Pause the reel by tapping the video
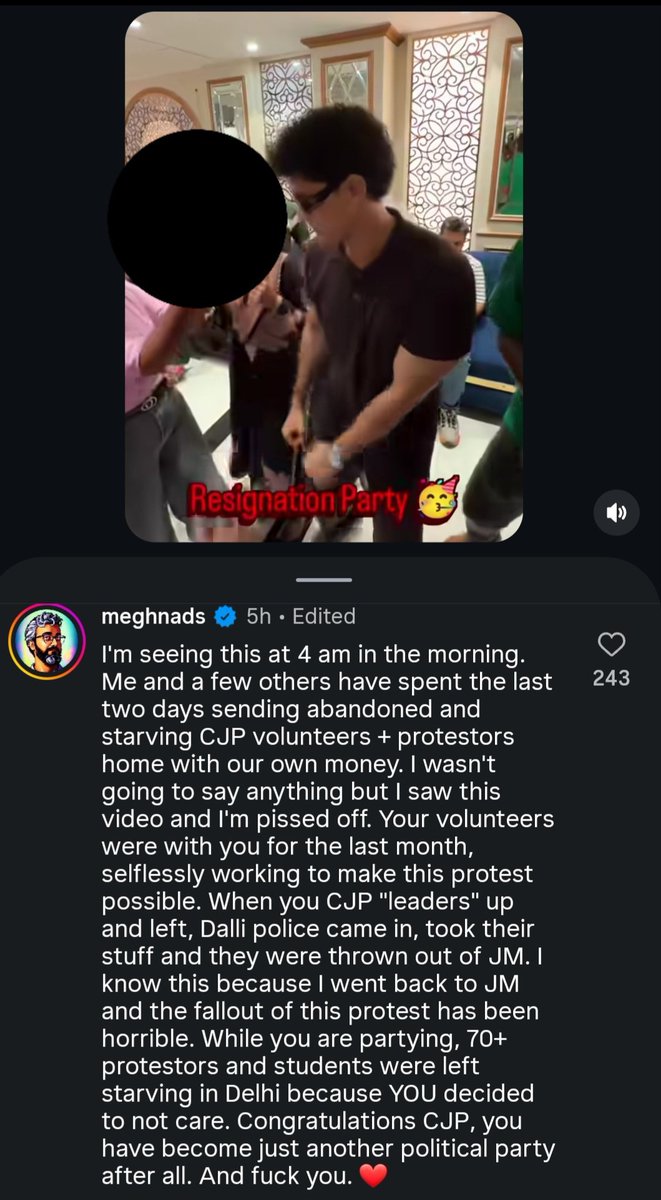661x1200 pixels. tap(323, 277)
